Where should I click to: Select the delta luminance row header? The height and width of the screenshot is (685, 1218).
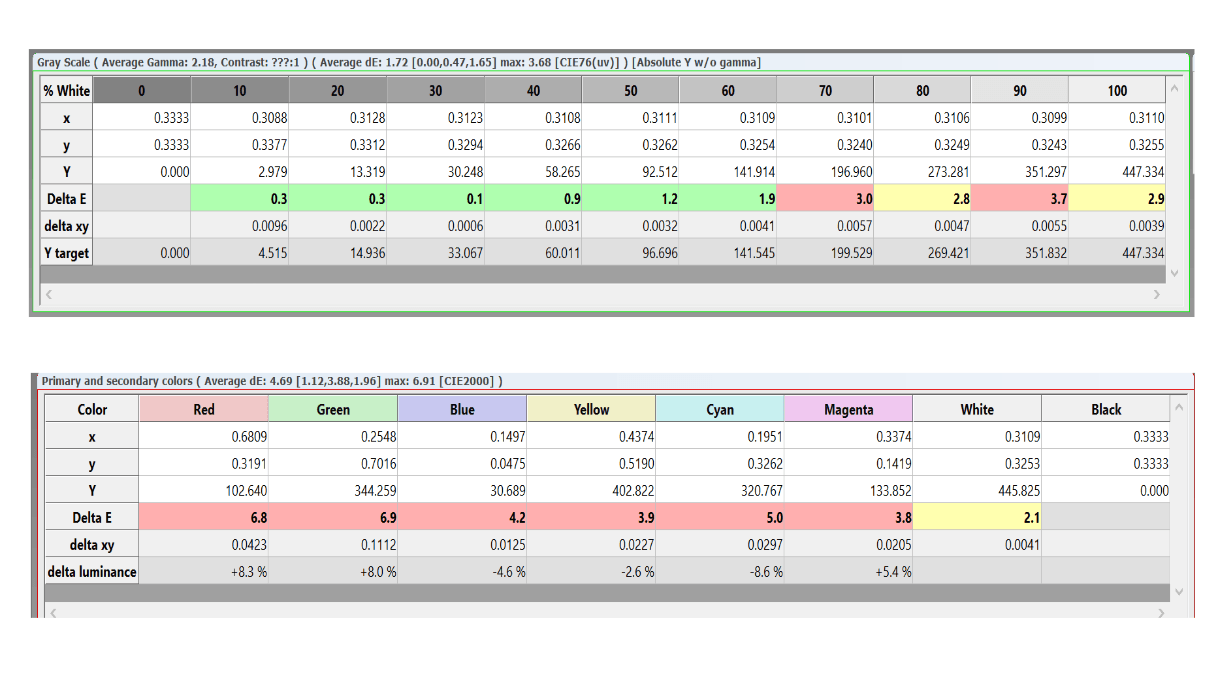coord(92,572)
